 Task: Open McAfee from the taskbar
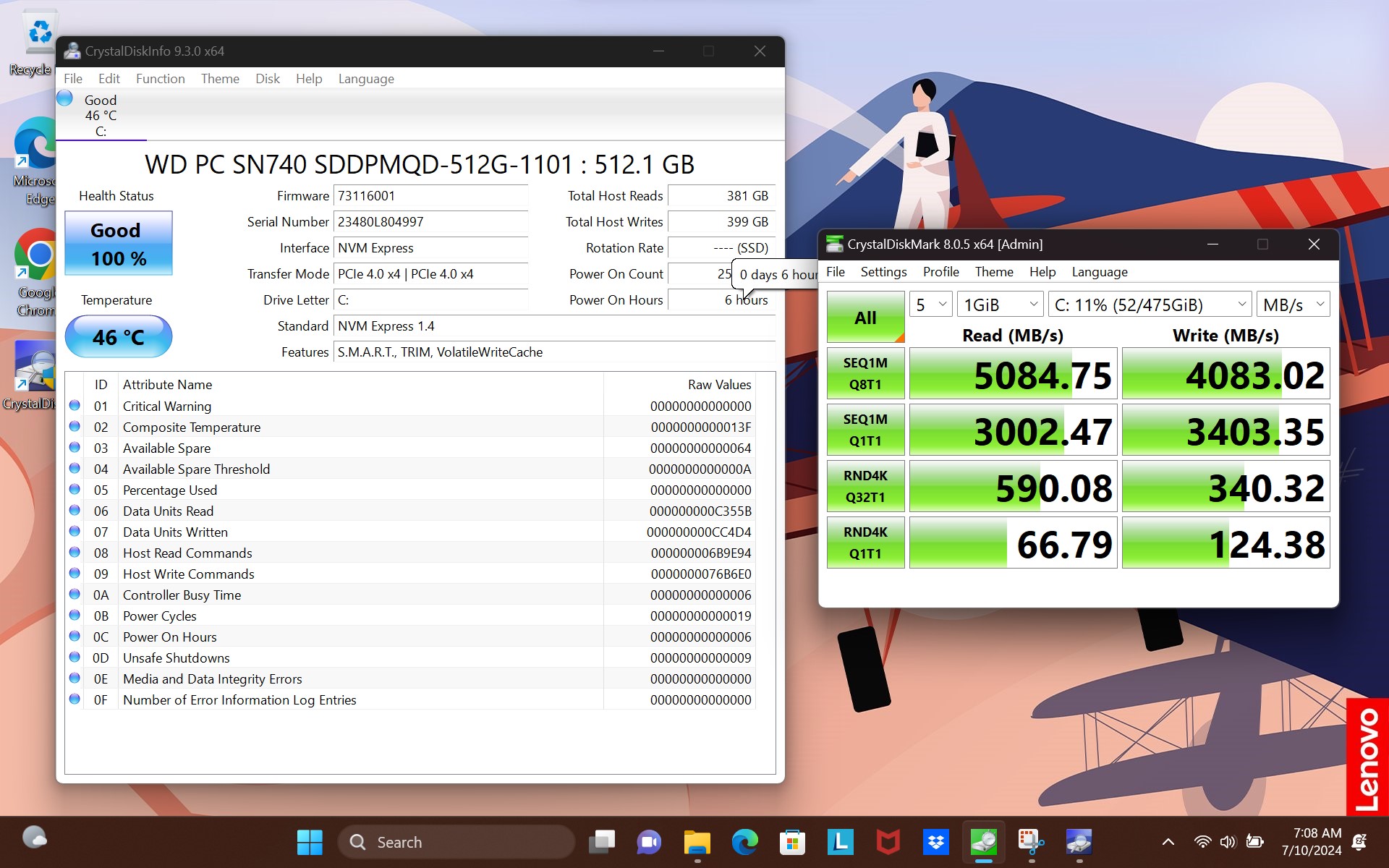888,842
